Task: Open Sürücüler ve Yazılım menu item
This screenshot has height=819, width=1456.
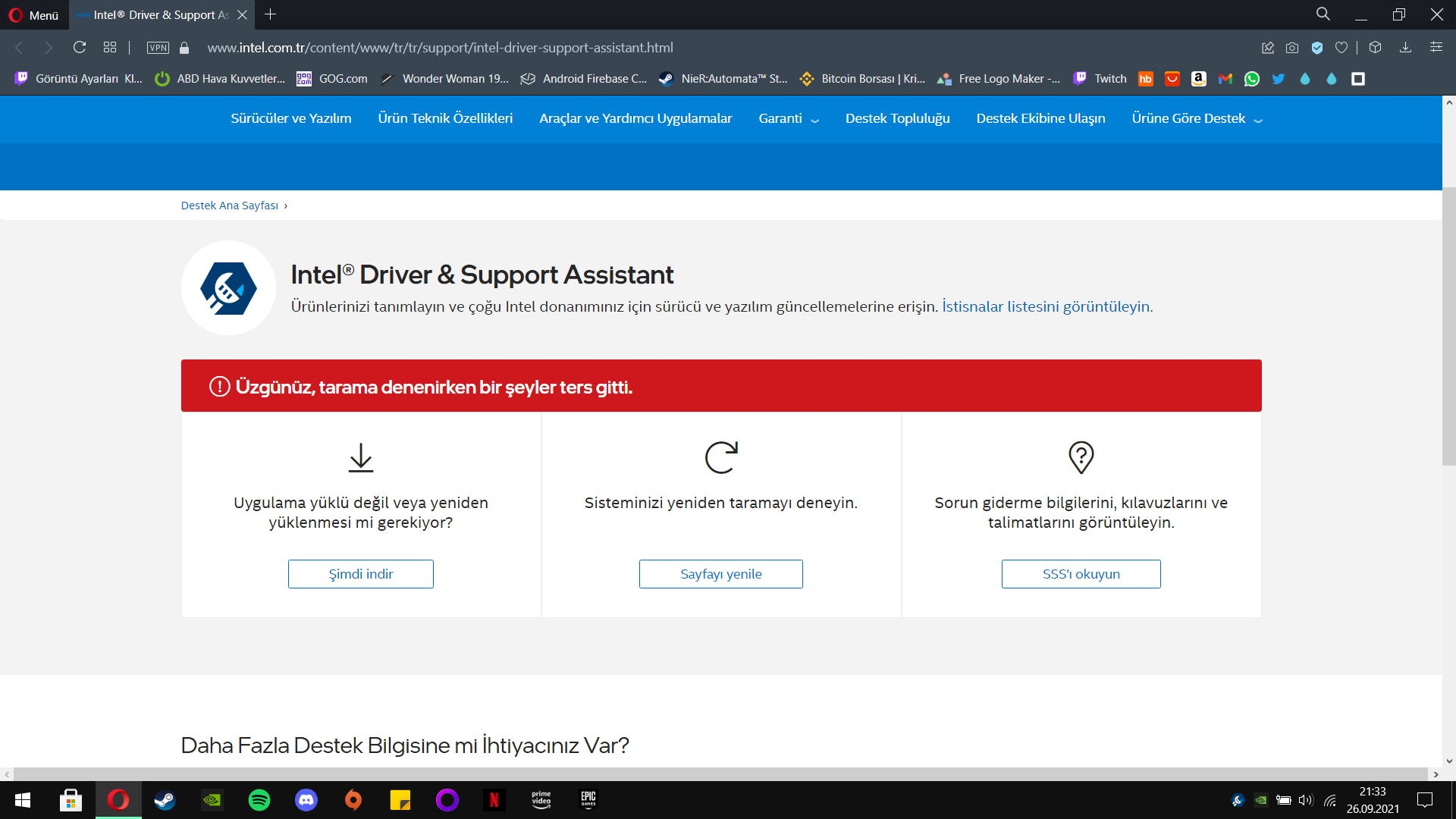Action: pyautogui.click(x=291, y=119)
